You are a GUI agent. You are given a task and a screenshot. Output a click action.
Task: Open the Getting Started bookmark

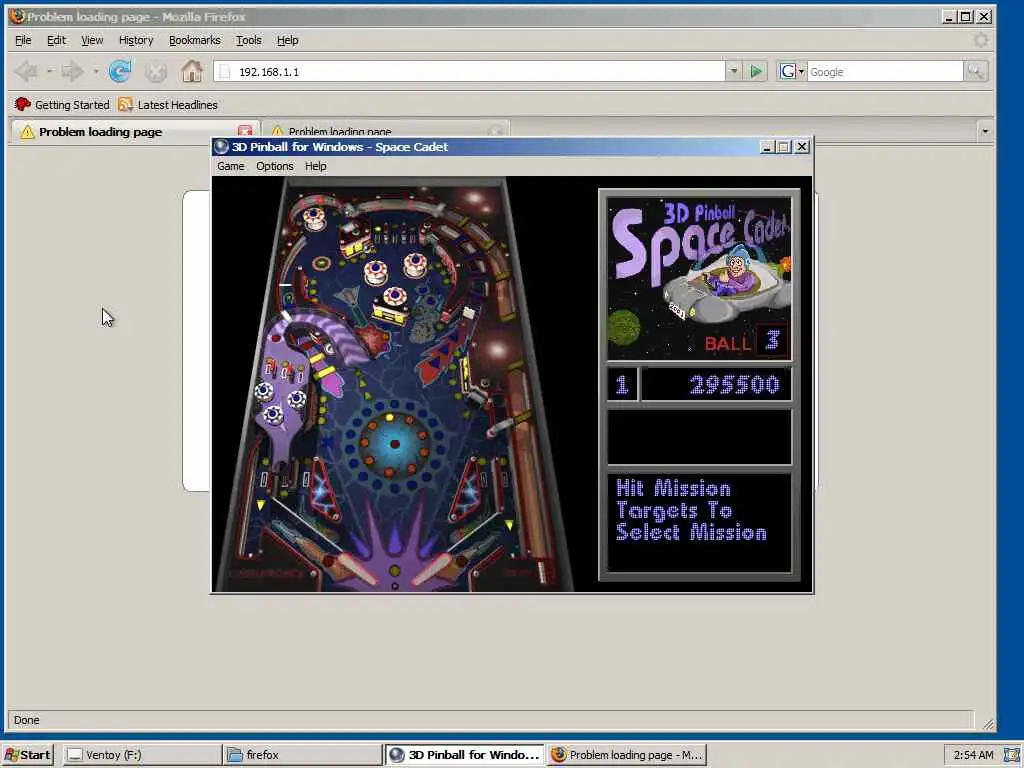[x=62, y=104]
